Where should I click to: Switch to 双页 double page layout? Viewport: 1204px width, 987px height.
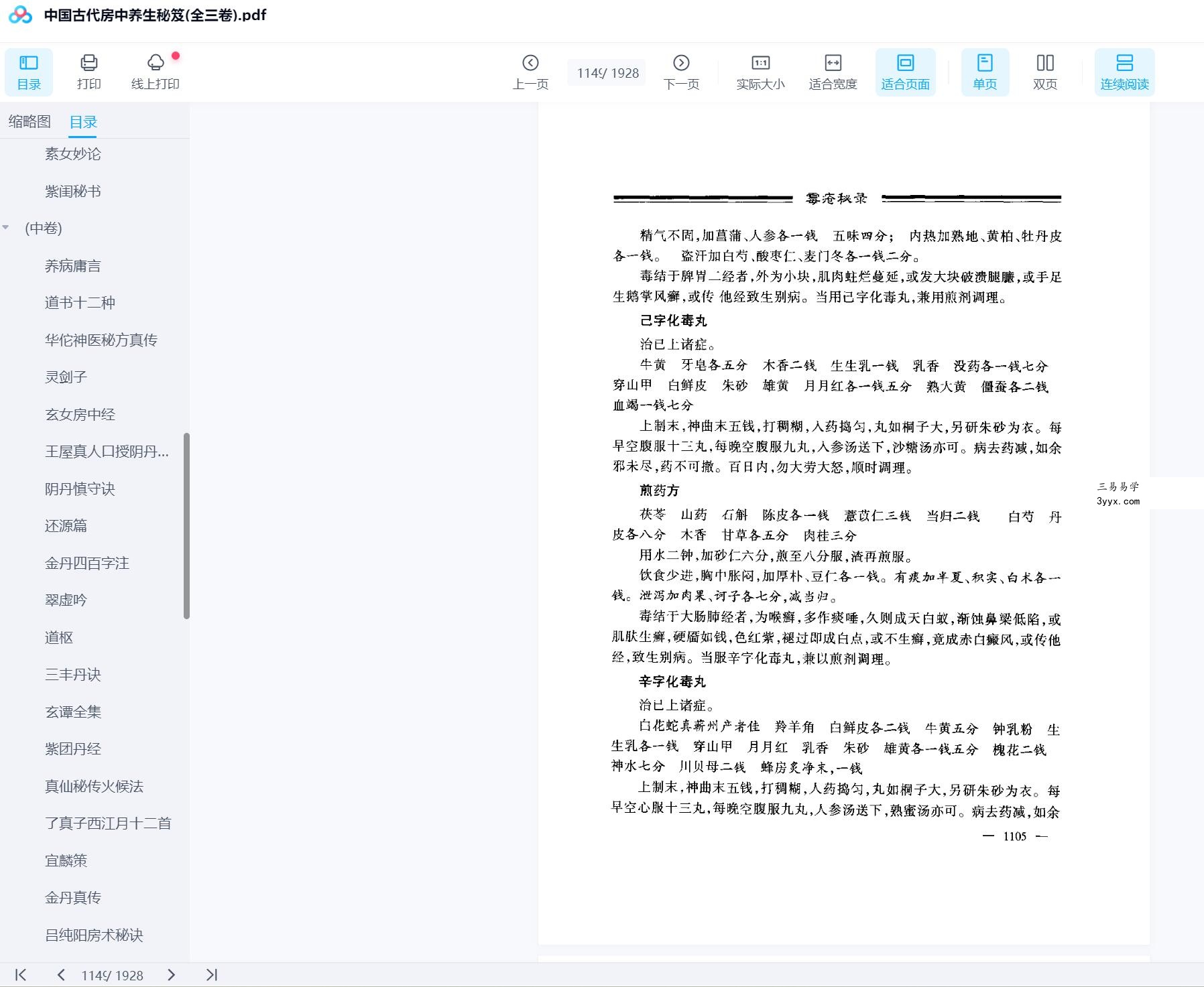1045,72
